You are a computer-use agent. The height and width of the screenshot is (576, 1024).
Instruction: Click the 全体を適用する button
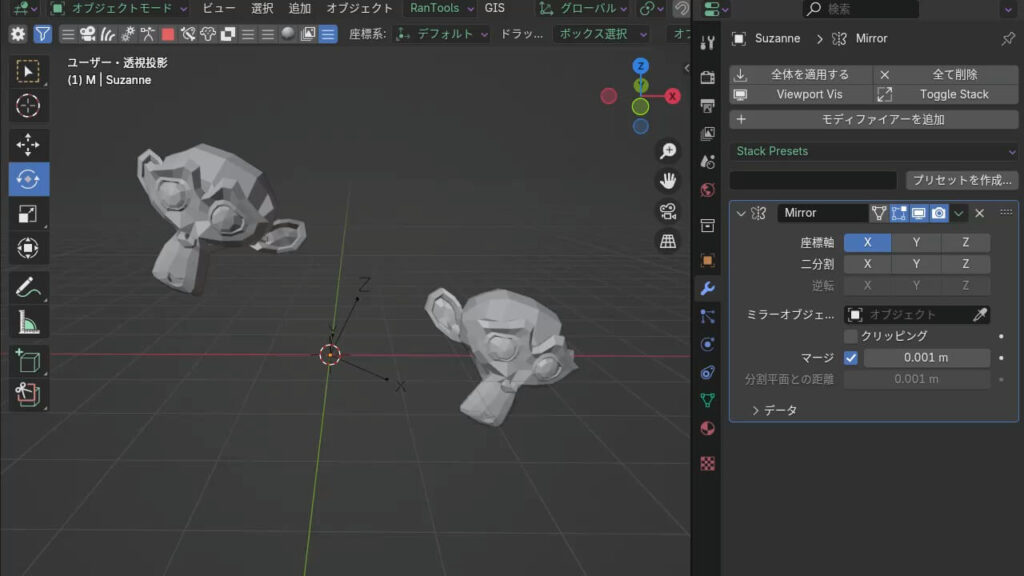[x=800, y=74]
